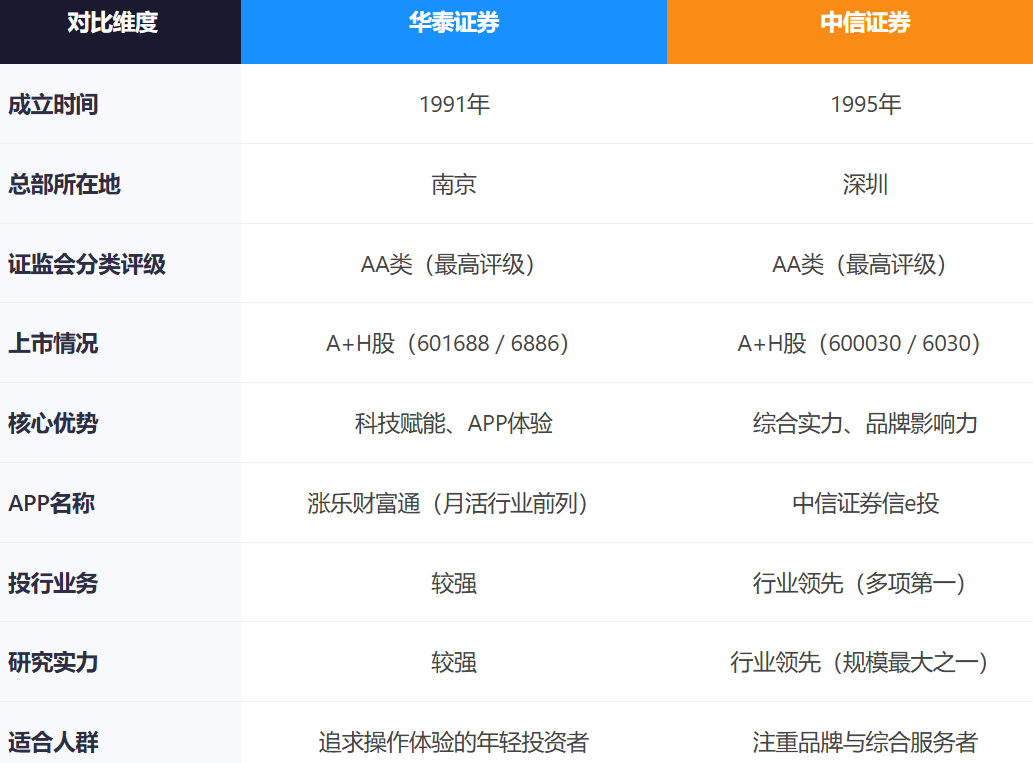1033x763 pixels.
Task: Click the 涨乐财富通 APP name cell
Action: coord(454,503)
